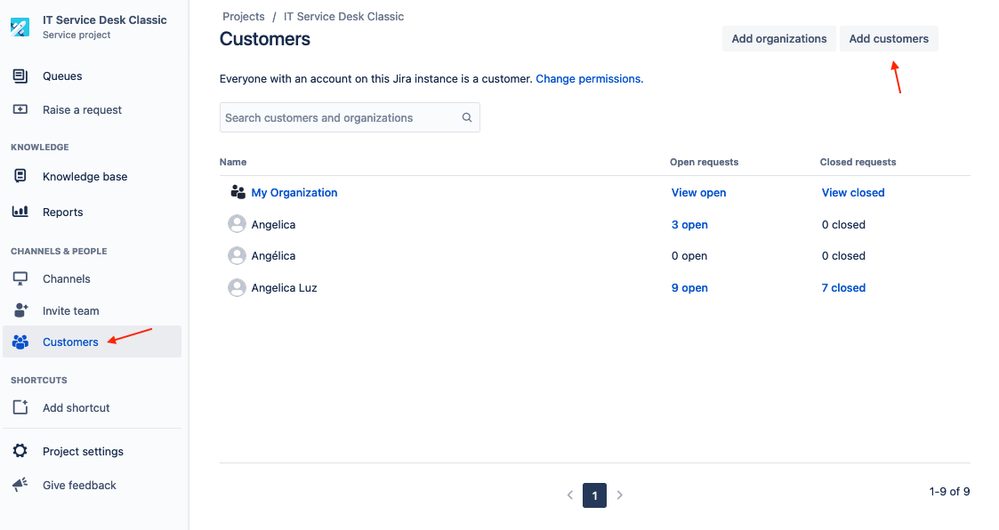This screenshot has width=999, height=530.
Task: Click the Knowledge base book icon
Action: [x=20, y=176]
